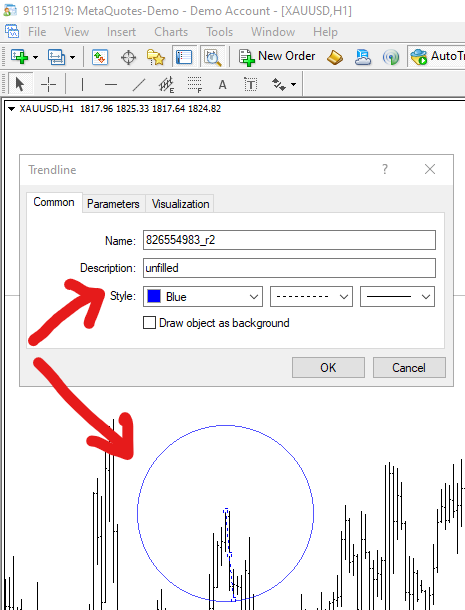Select the Horizontal Line tool
Image resolution: width=465 pixels, height=610 pixels.
(x=111, y=84)
